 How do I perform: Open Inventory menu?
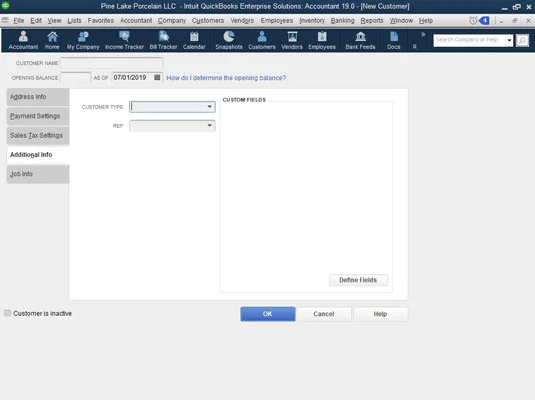coord(312,20)
